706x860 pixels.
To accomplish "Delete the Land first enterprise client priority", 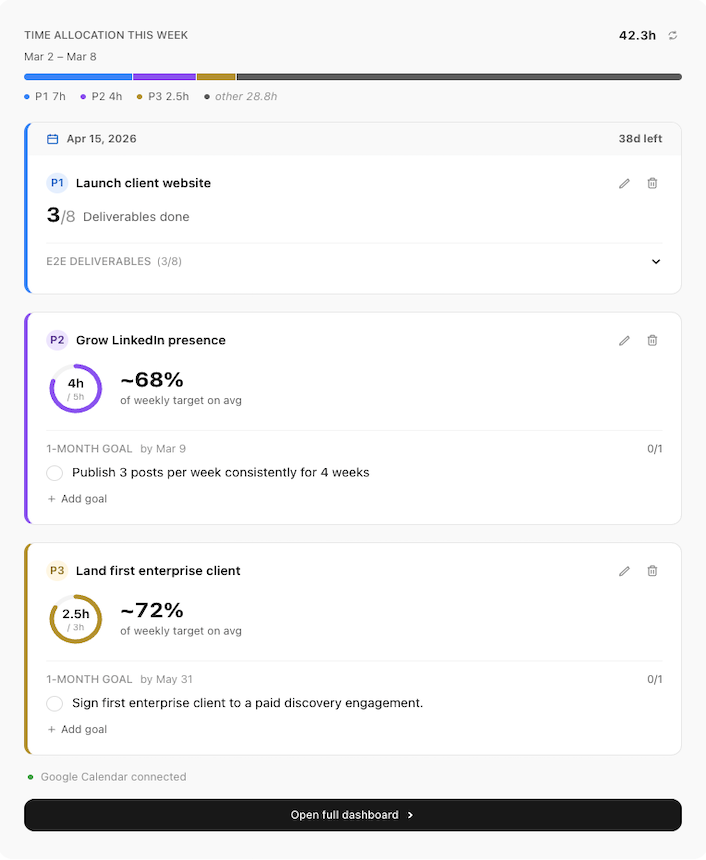I will pos(652,571).
